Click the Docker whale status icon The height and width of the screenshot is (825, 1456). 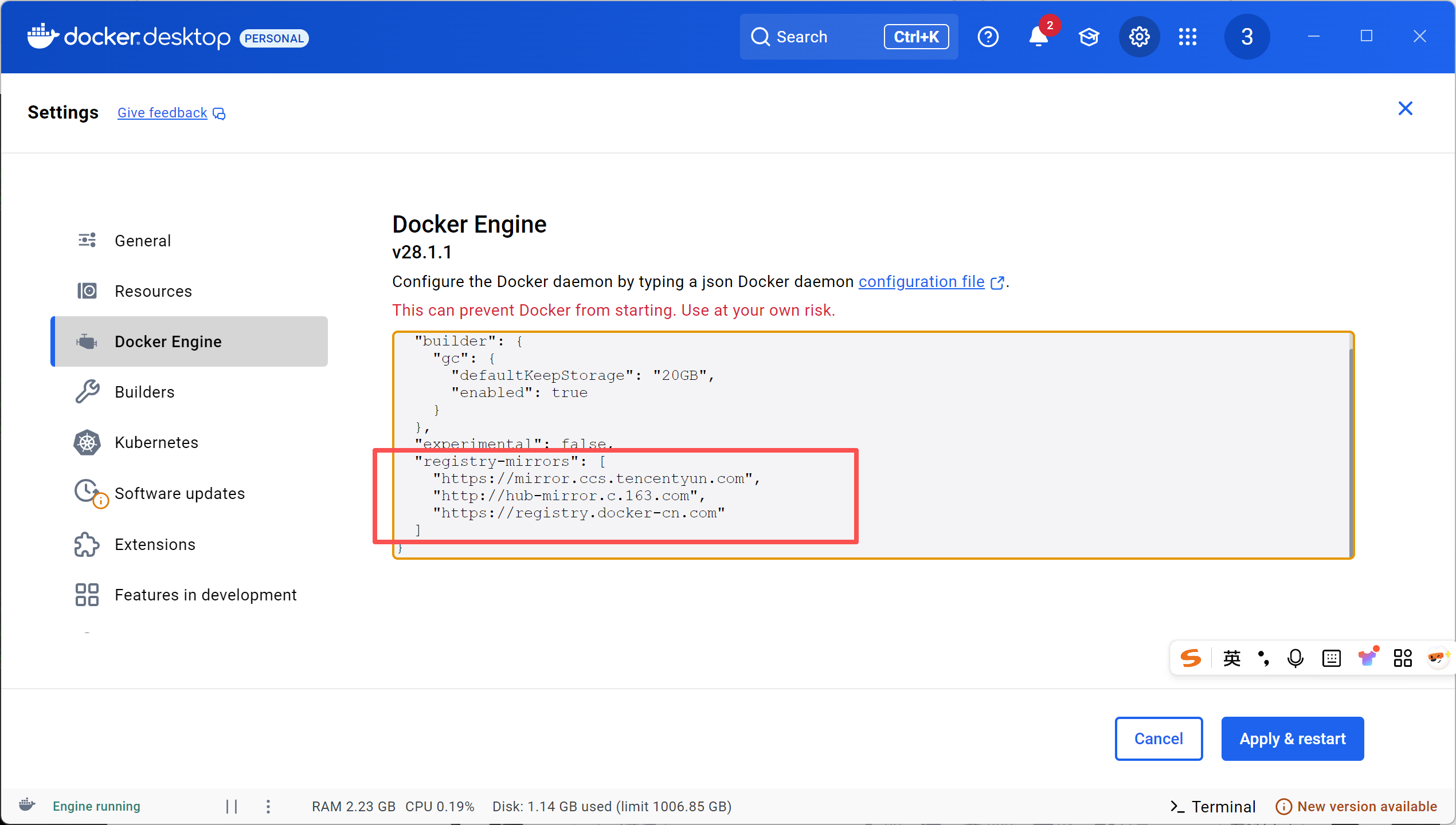(27, 805)
